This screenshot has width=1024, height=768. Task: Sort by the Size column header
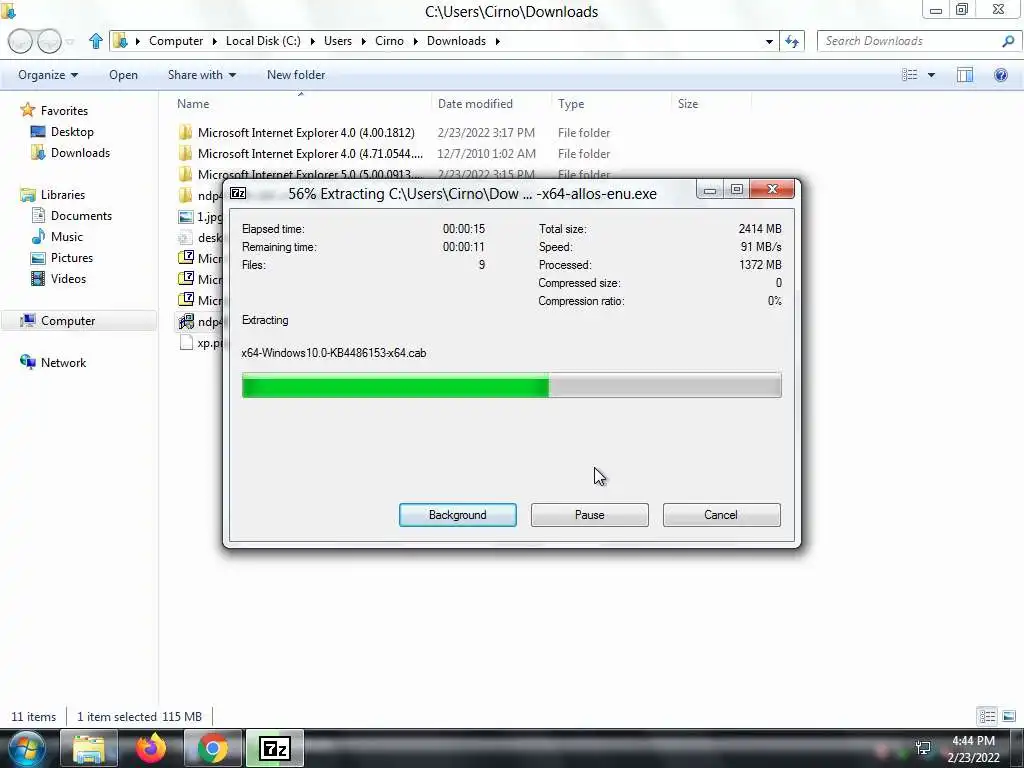point(688,103)
